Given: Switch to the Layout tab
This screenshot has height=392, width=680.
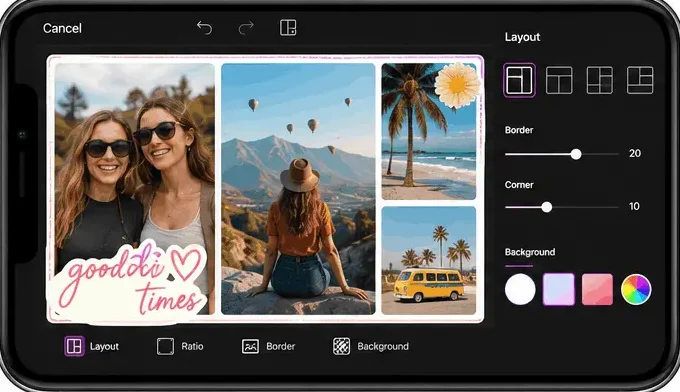Looking at the screenshot, I should (x=92, y=346).
